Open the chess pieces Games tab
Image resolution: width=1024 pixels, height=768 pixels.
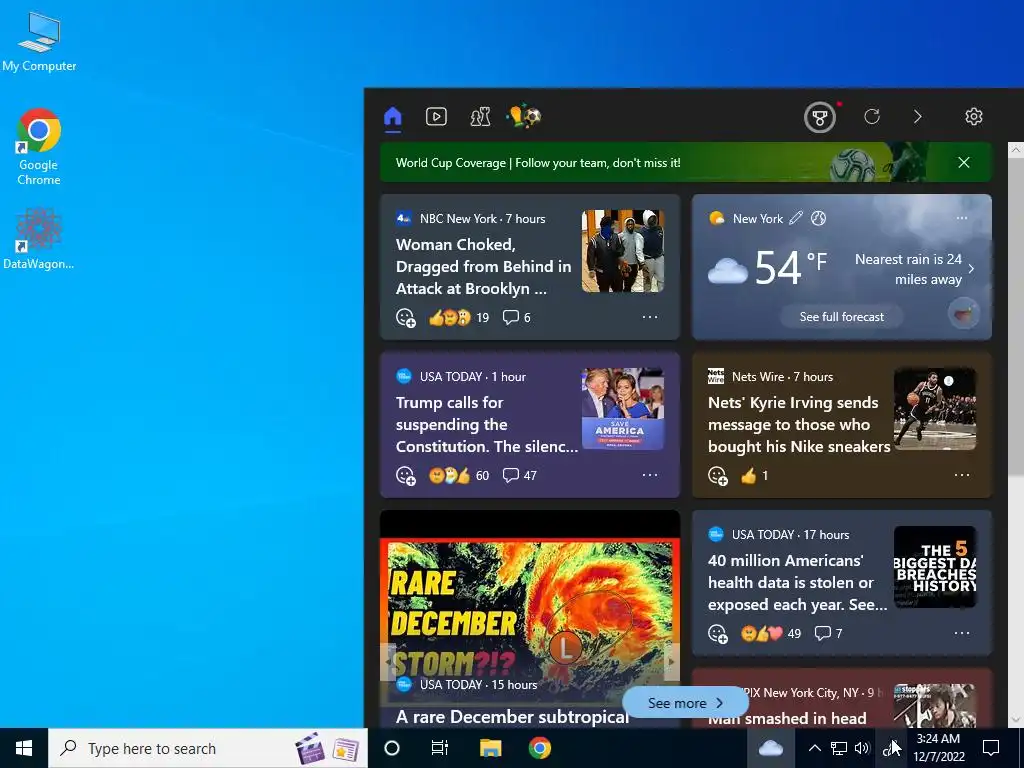(x=481, y=117)
